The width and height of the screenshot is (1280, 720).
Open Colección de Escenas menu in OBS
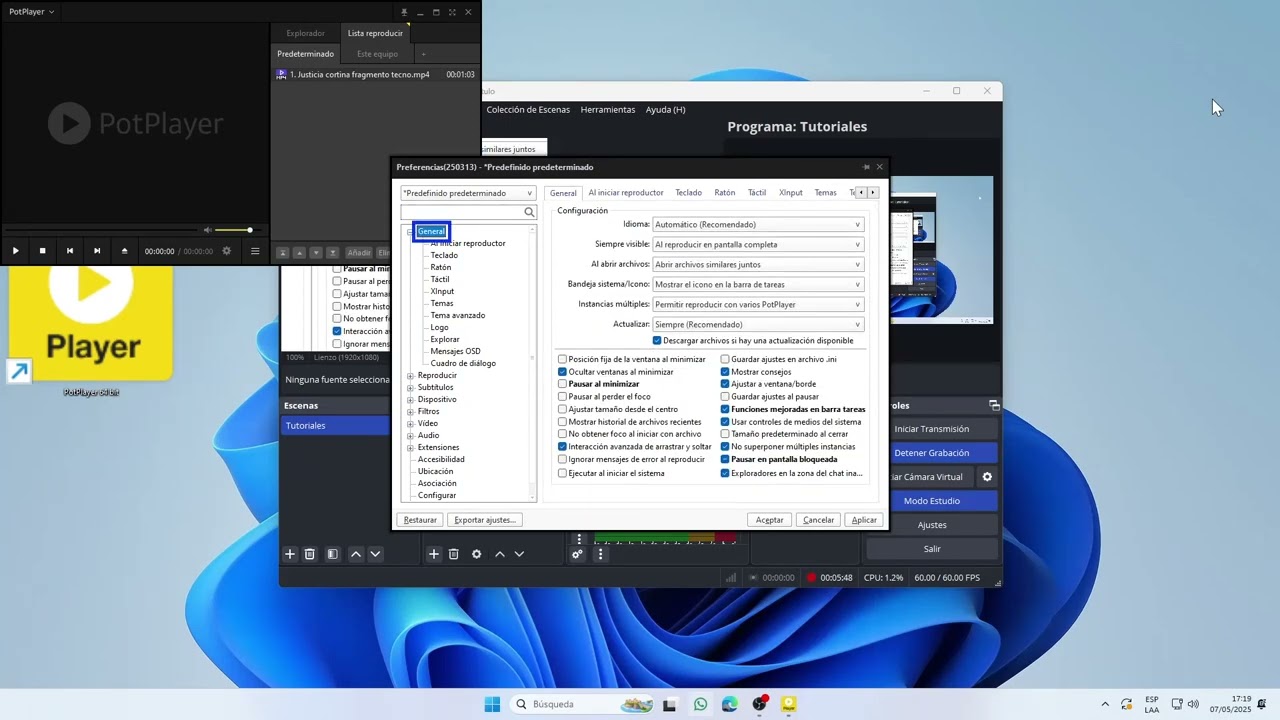tap(528, 110)
